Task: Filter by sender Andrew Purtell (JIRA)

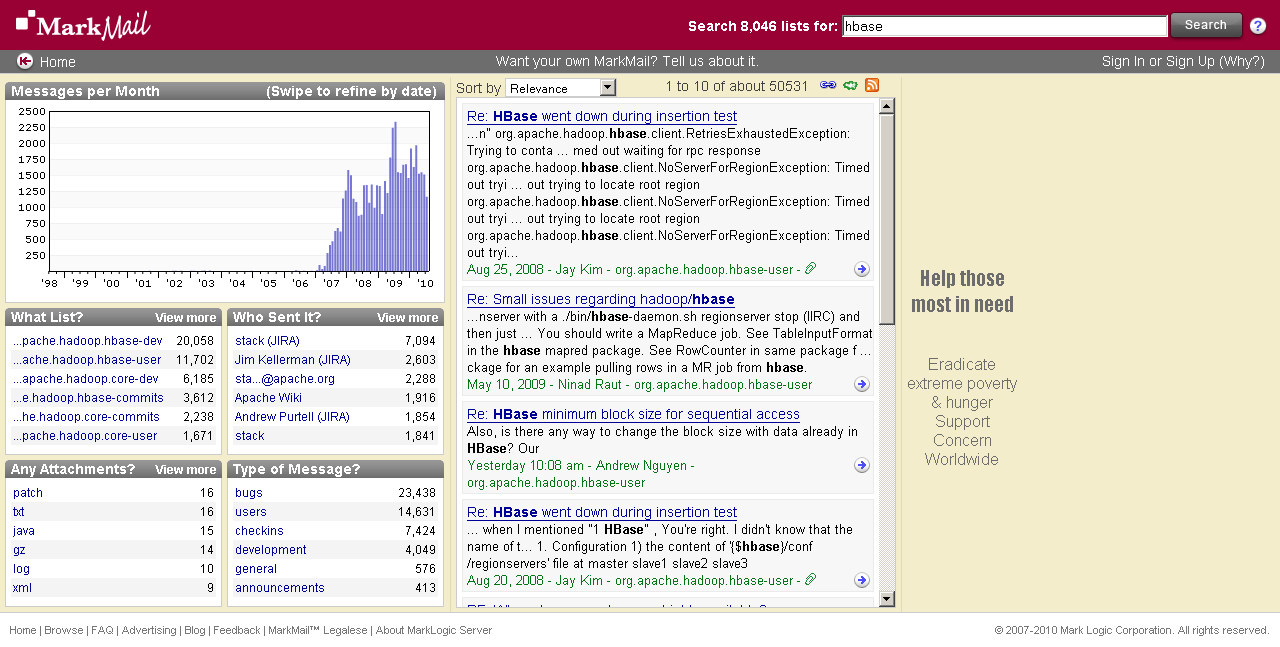Action: click(292, 417)
